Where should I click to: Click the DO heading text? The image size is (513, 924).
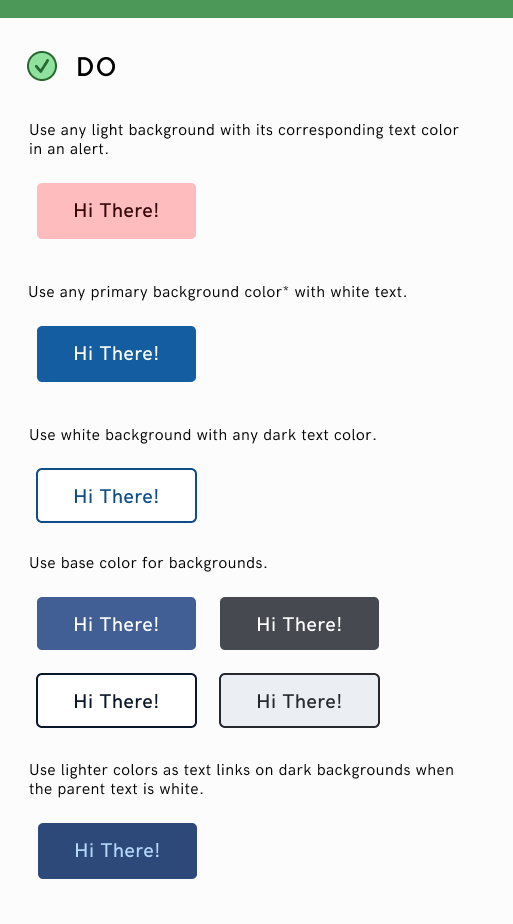pyautogui.click(x=96, y=67)
